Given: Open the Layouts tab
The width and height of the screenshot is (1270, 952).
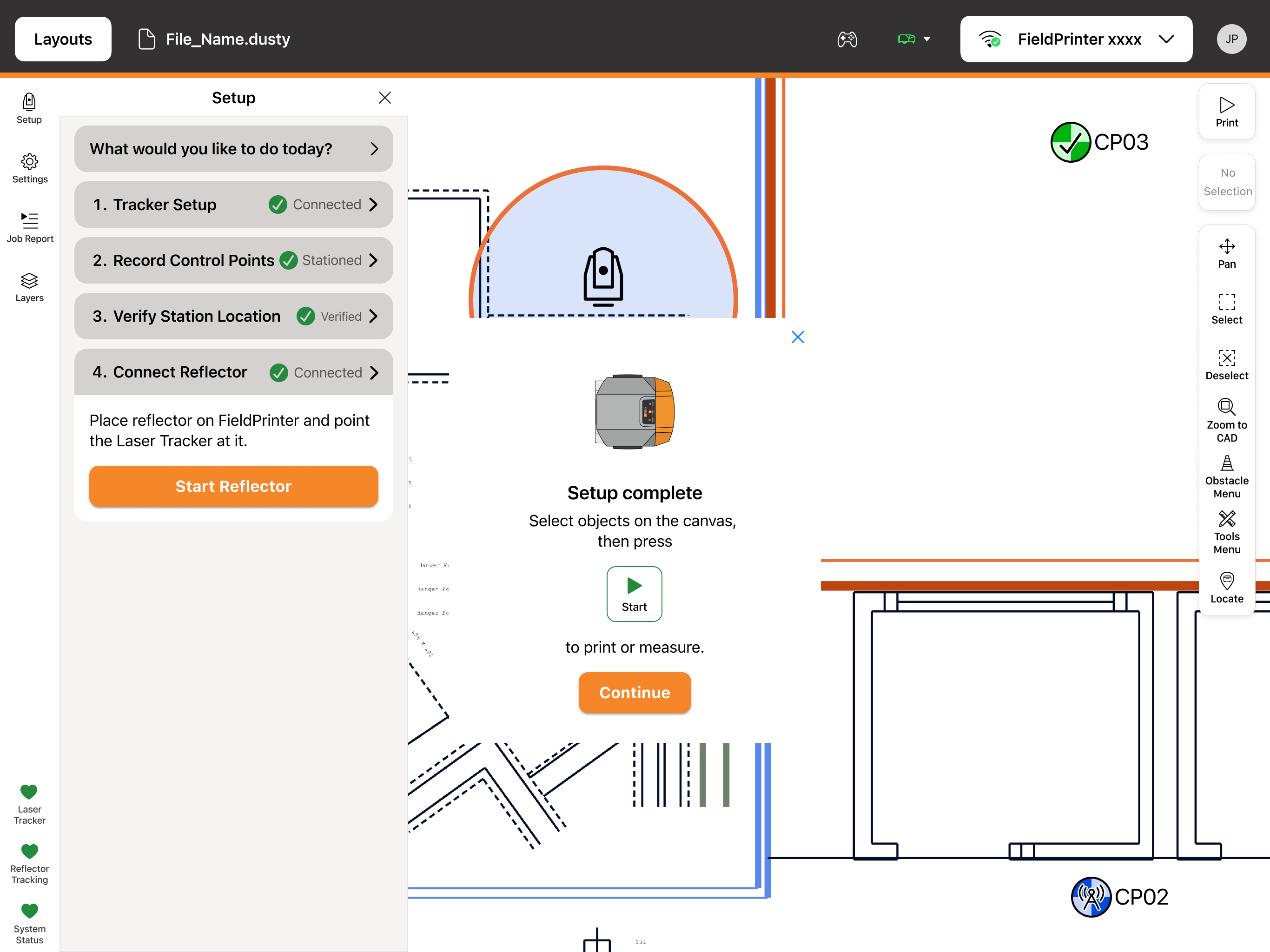Looking at the screenshot, I should click(63, 39).
